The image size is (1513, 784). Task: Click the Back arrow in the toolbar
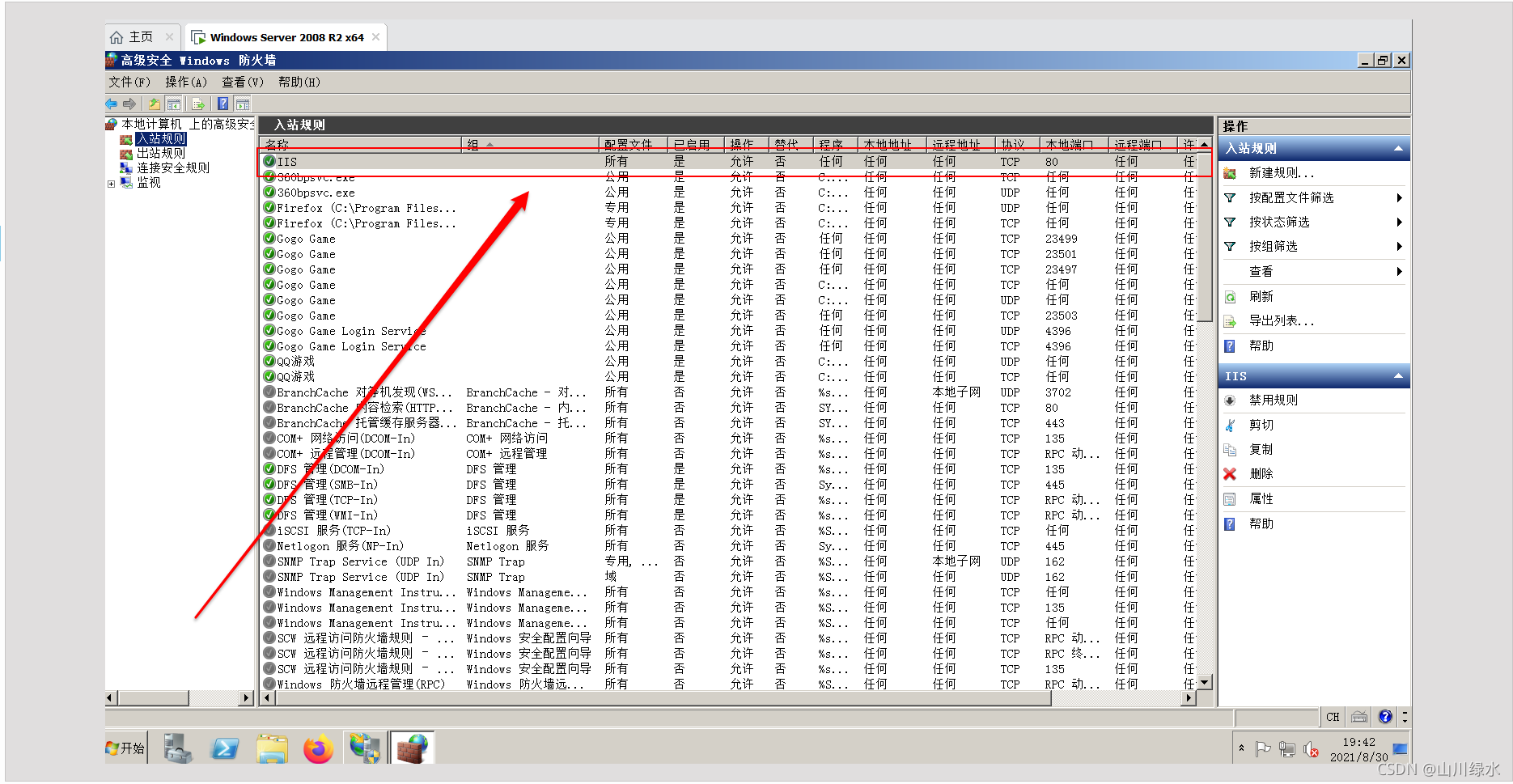tap(112, 104)
